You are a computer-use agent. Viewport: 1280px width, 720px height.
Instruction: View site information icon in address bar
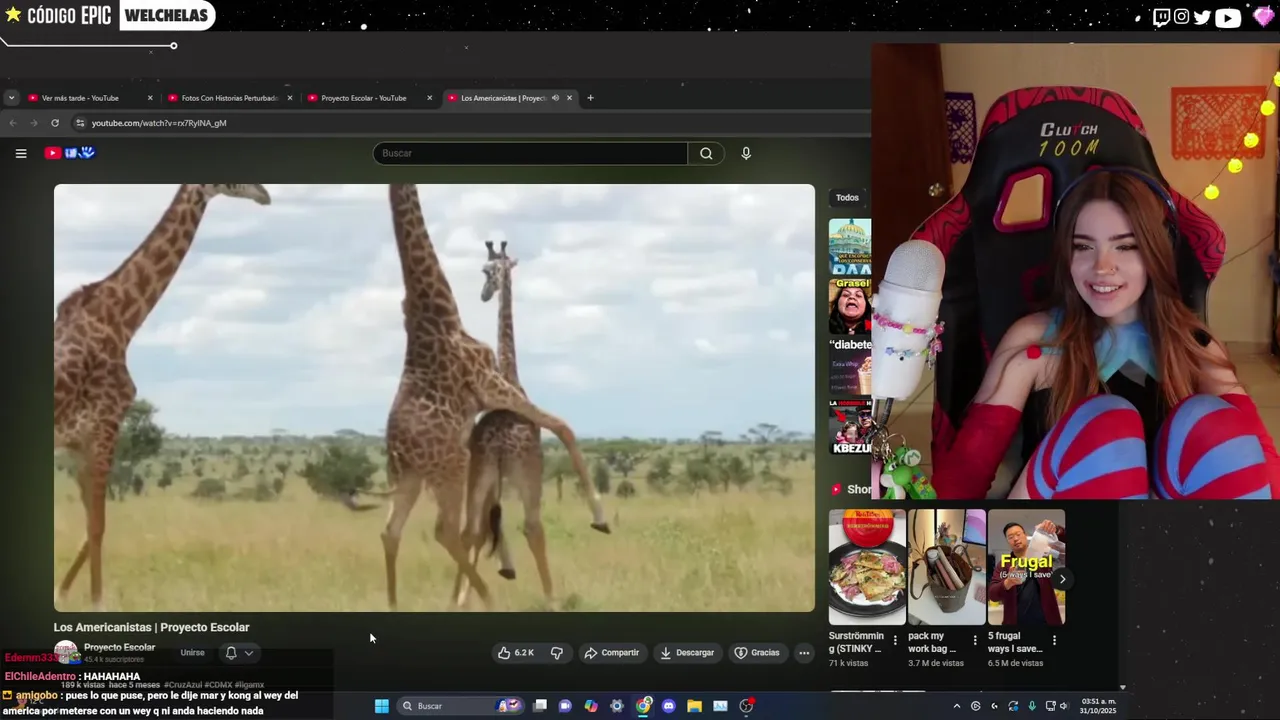coord(80,123)
